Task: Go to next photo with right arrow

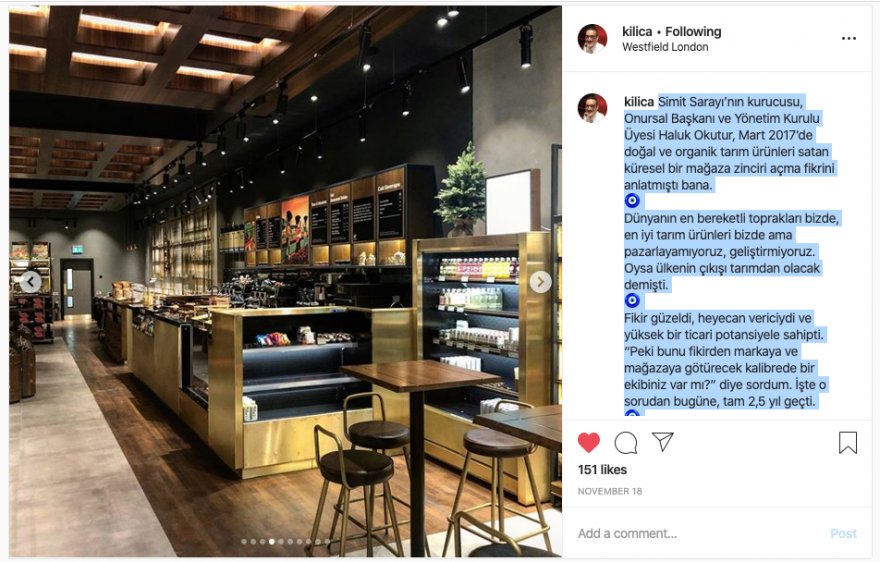Action: pyautogui.click(x=540, y=282)
